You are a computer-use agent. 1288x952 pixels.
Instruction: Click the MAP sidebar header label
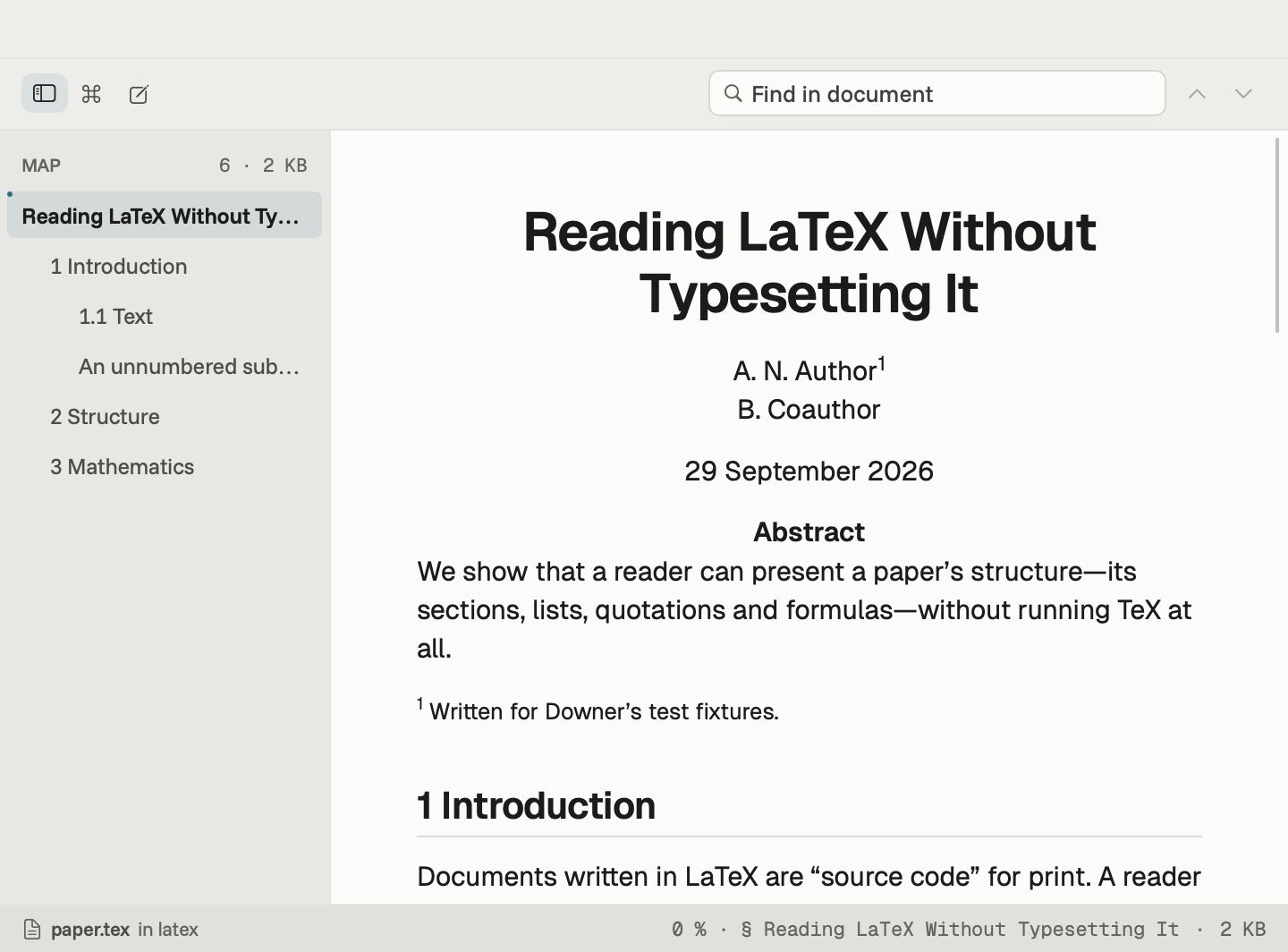[x=41, y=166]
